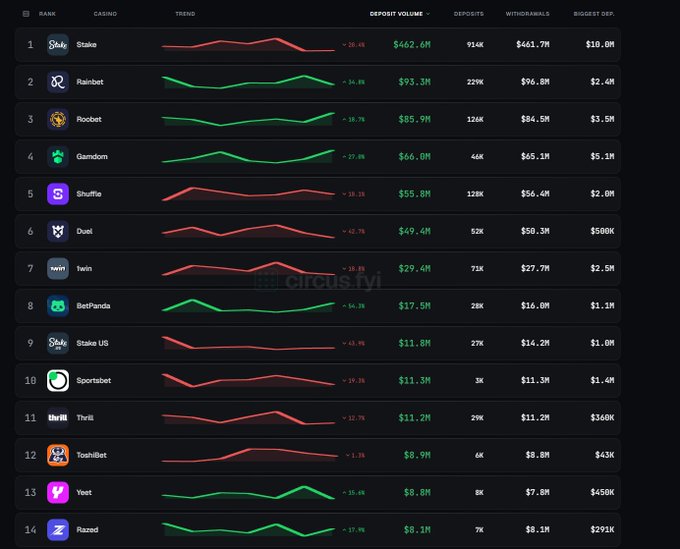The image size is (680, 549).
Task: Click the Rainbet logo icon
Action: pyautogui.click(x=58, y=82)
